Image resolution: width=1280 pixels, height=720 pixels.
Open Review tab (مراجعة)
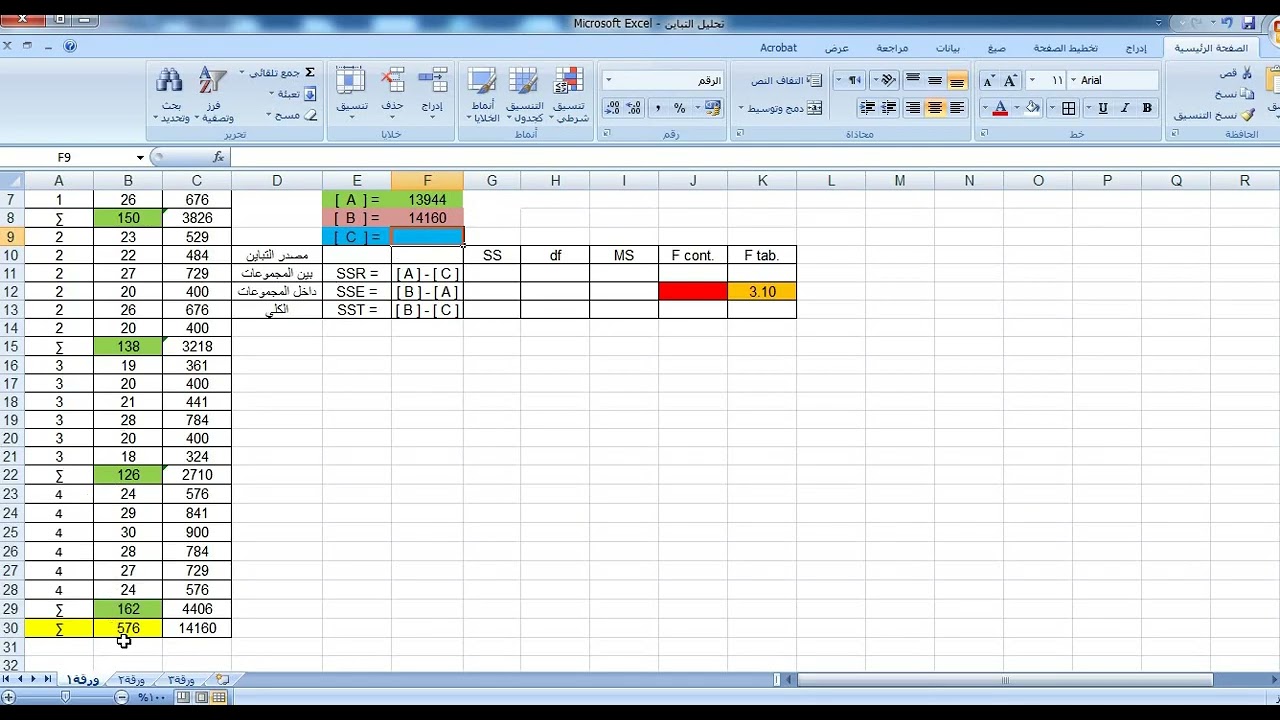[893, 48]
